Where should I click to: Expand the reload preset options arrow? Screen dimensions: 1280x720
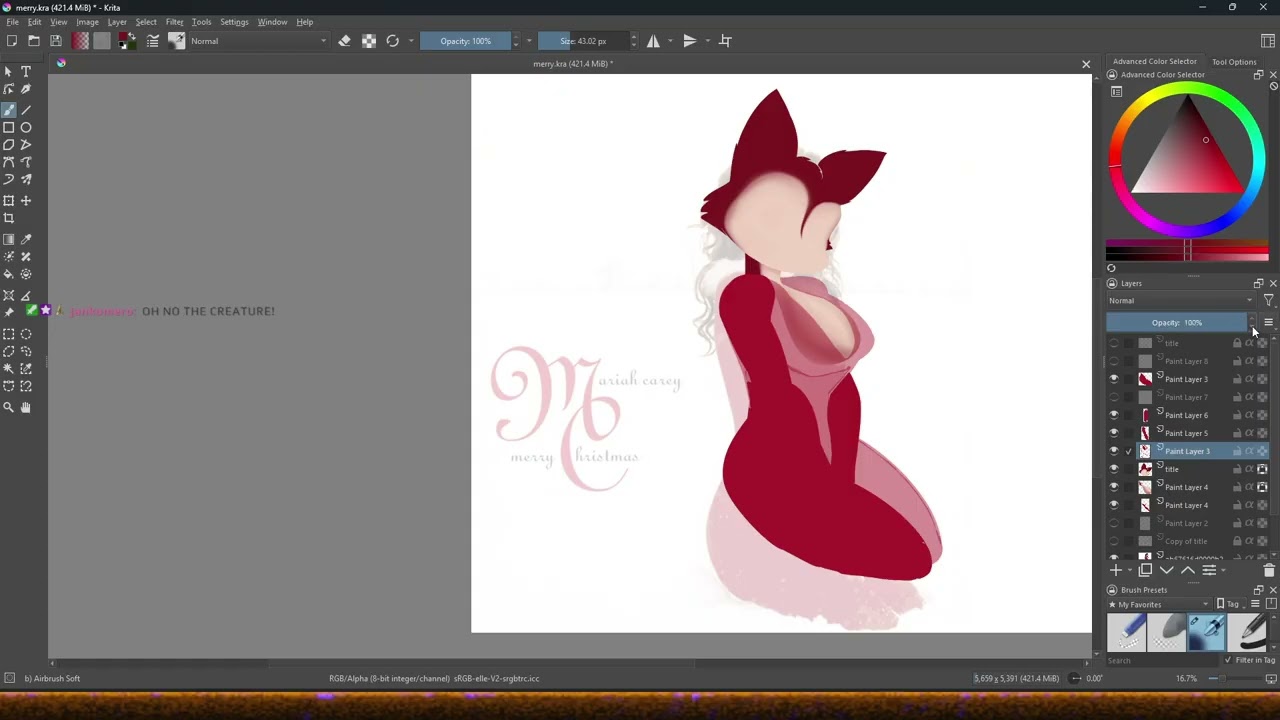(411, 41)
